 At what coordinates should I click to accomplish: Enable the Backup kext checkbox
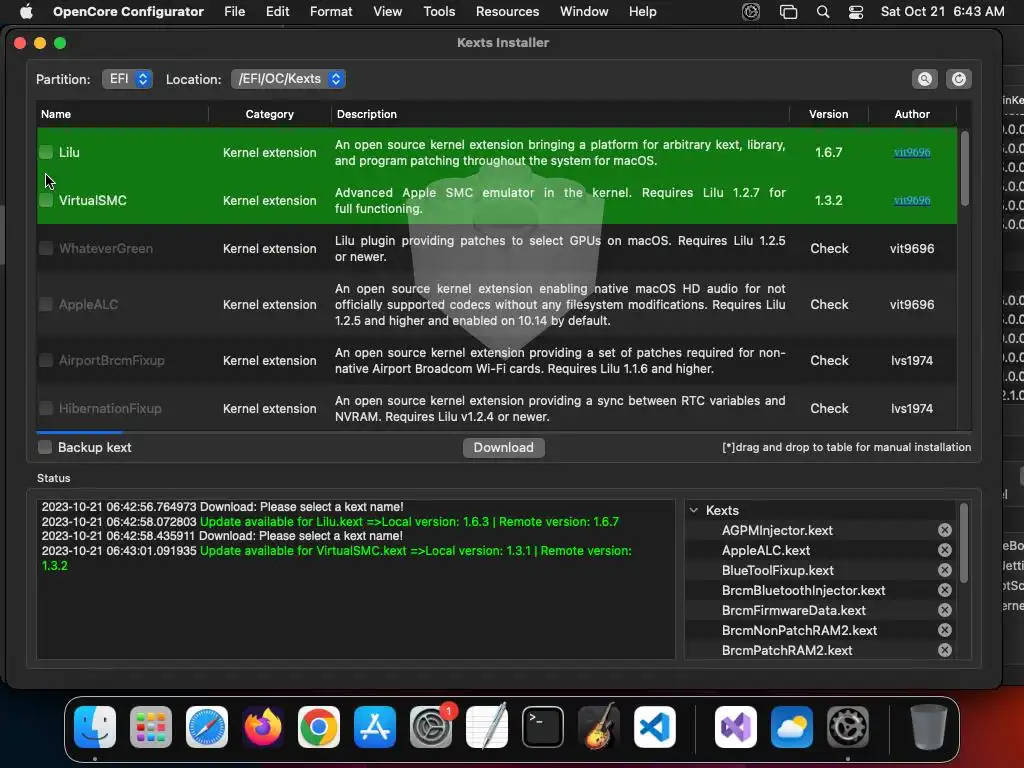[x=44, y=447]
